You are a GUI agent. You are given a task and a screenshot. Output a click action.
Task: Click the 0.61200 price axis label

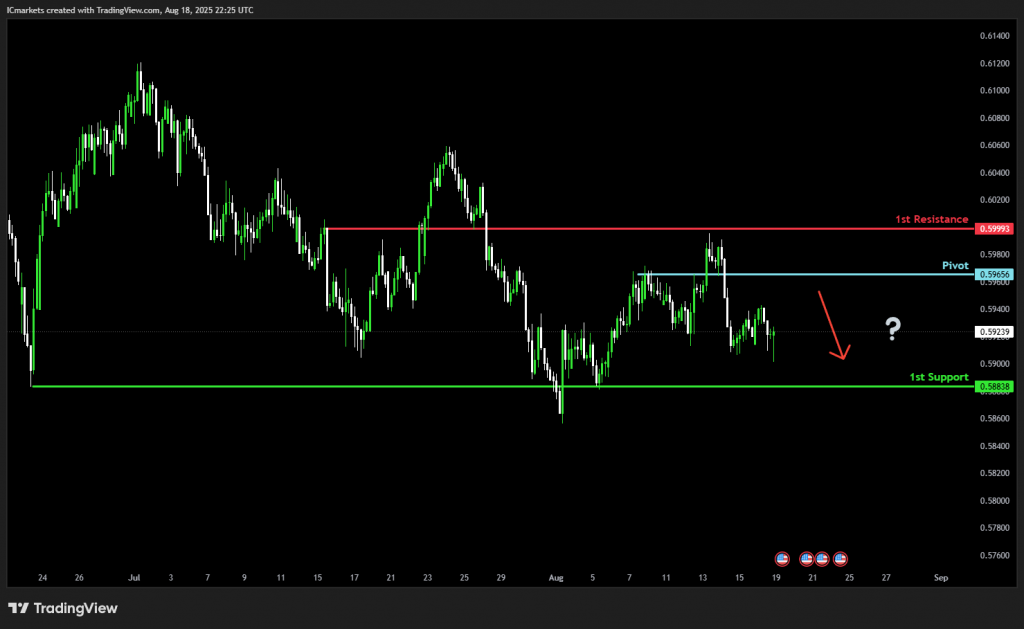[994, 63]
